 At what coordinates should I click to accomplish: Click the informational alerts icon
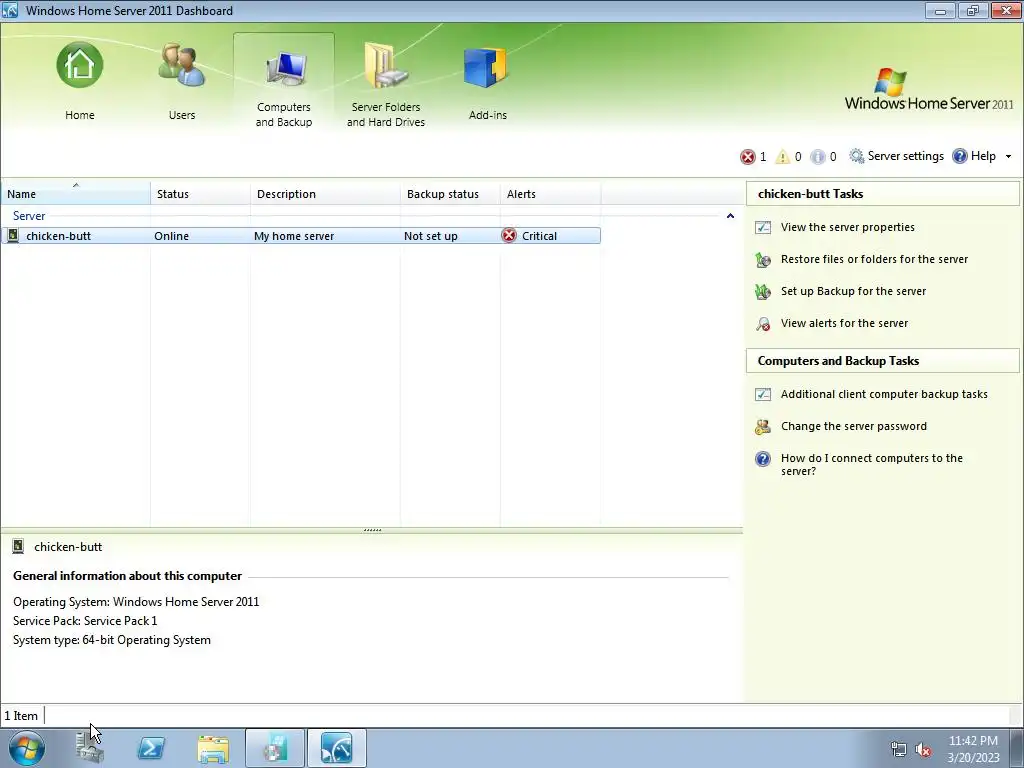pos(818,157)
